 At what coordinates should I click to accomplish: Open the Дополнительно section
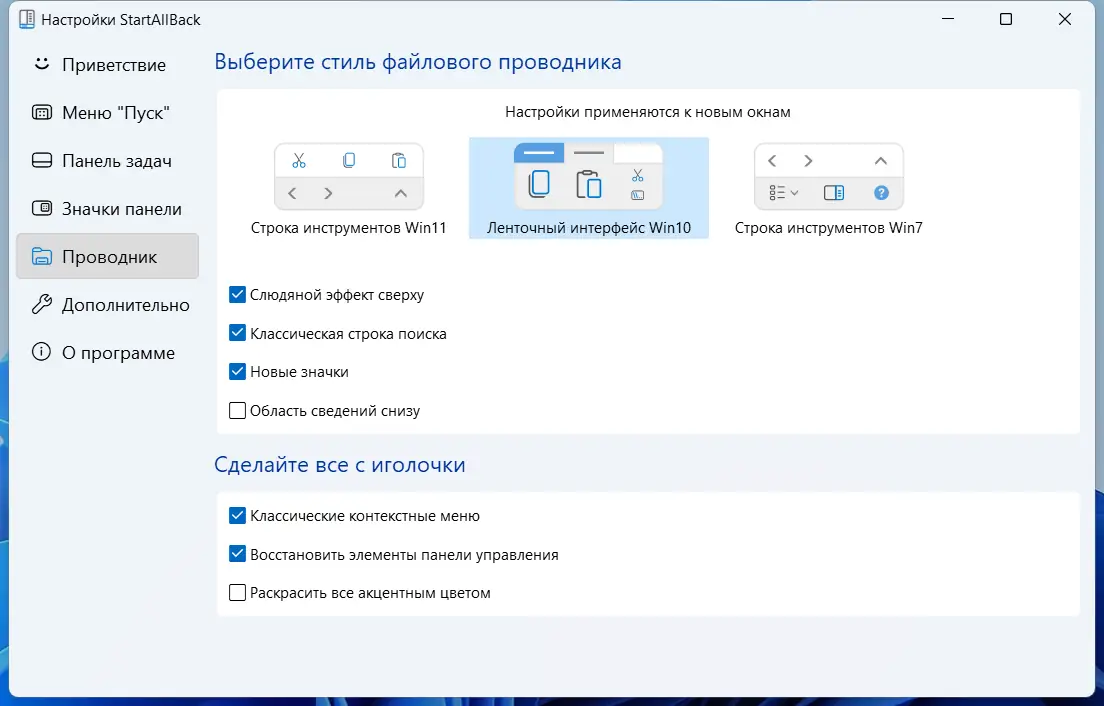point(107,304)
